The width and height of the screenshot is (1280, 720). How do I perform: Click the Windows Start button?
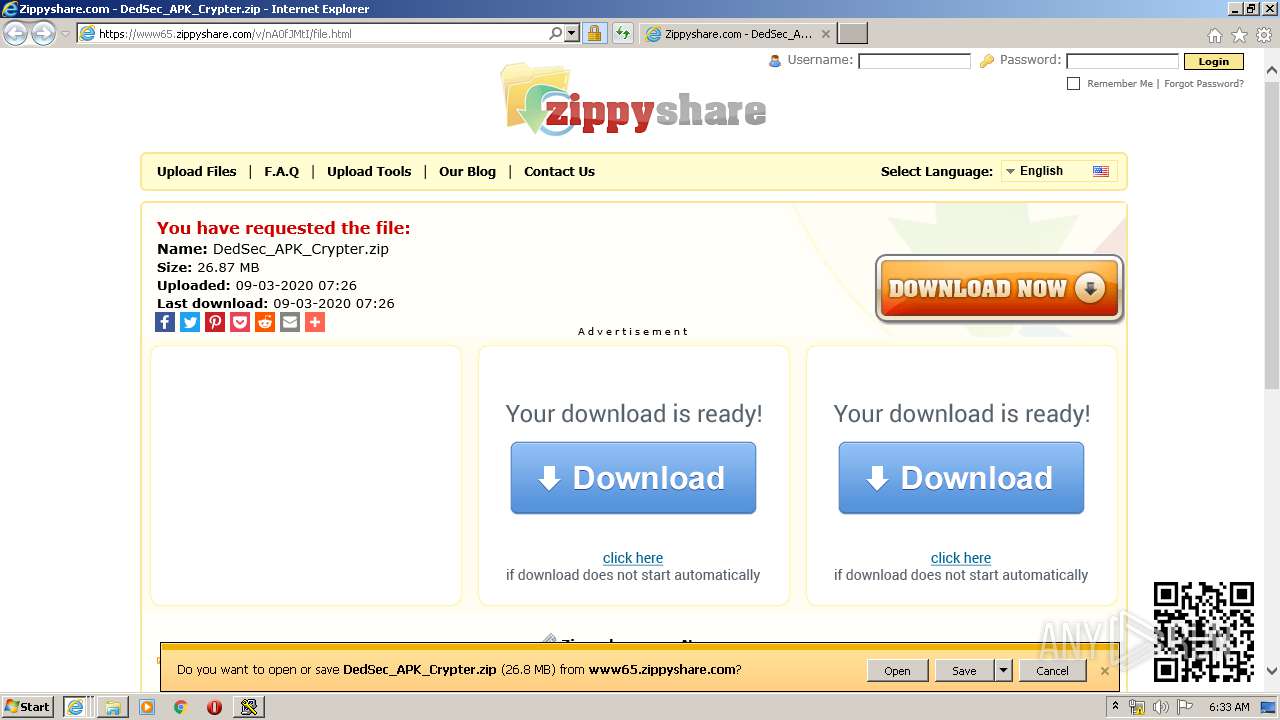(28, 707)
